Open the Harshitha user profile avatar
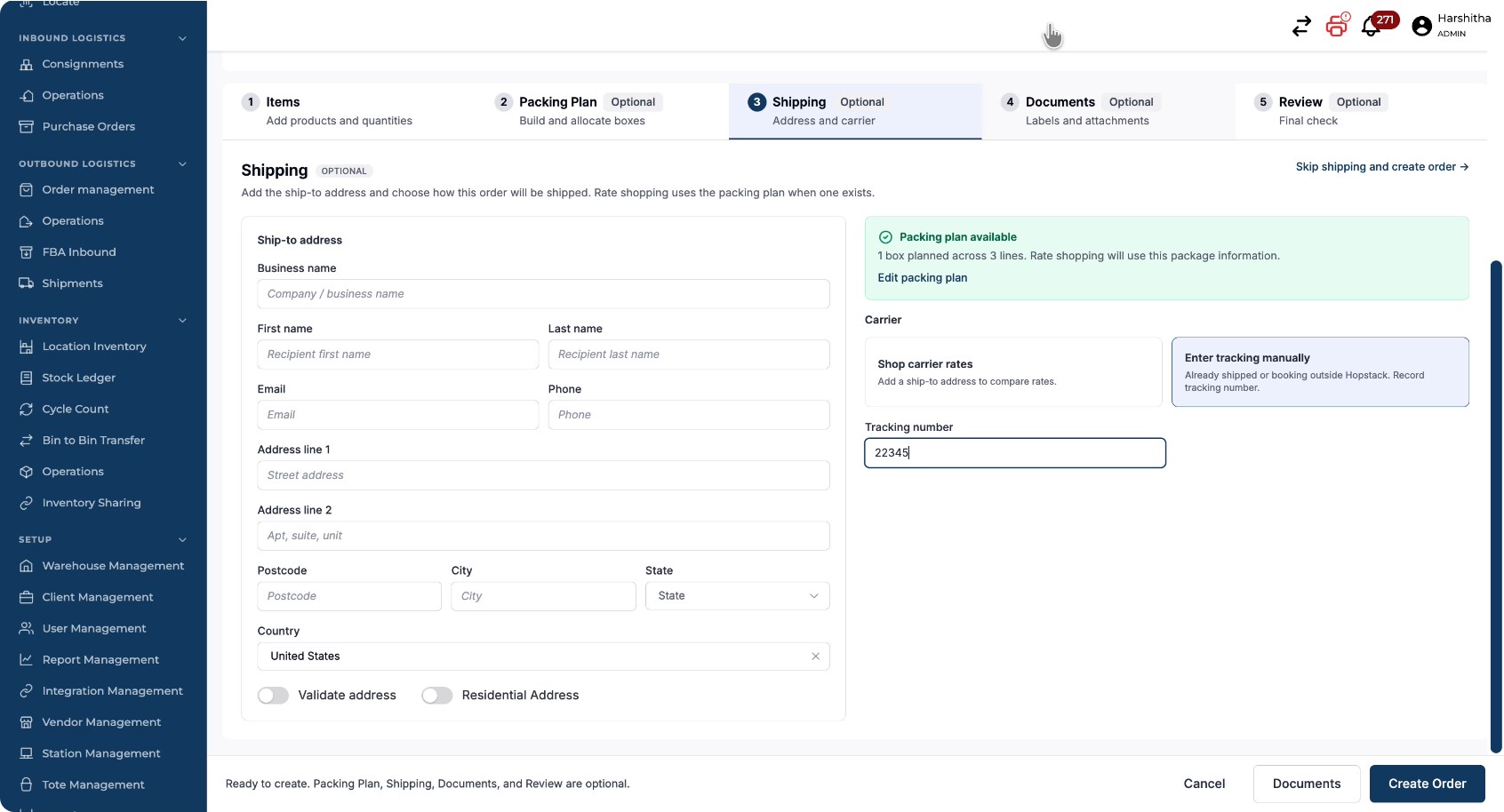This screenshot has height=812, width=1504. point(1421,27)
